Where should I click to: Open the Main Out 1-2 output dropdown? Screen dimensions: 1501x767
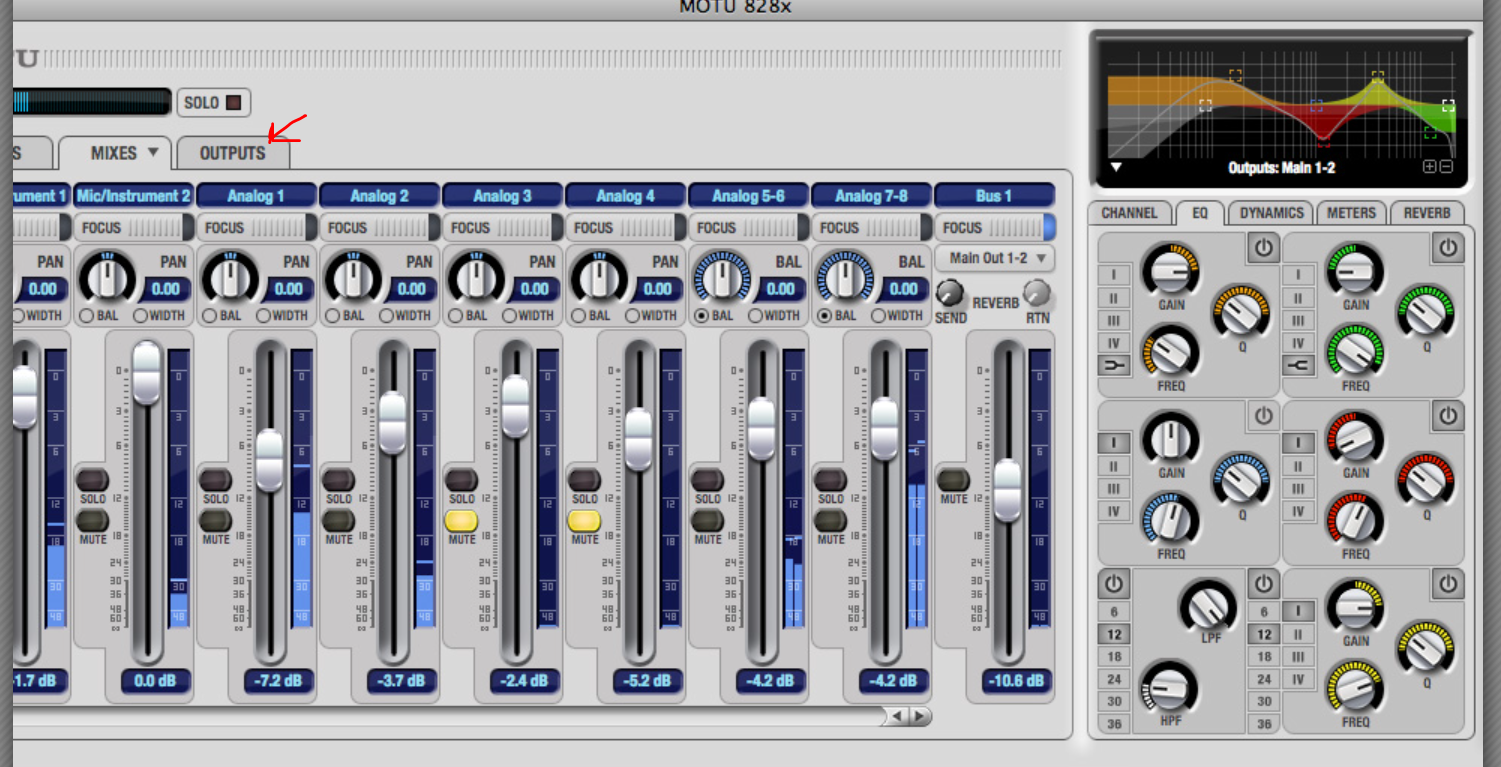[x=995, y=258]
